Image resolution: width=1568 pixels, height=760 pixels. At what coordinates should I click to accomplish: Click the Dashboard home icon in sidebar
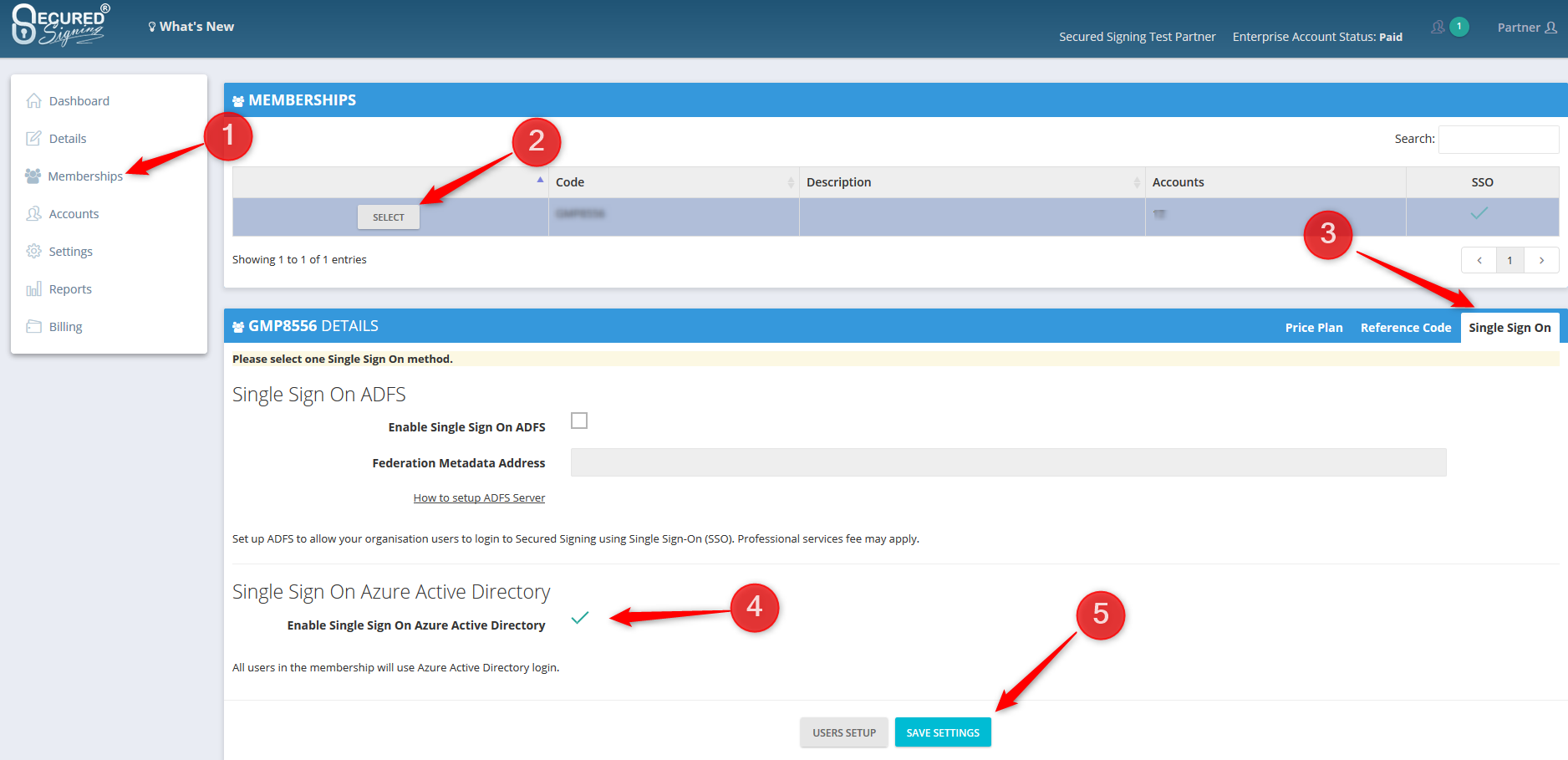pos(33,101)
